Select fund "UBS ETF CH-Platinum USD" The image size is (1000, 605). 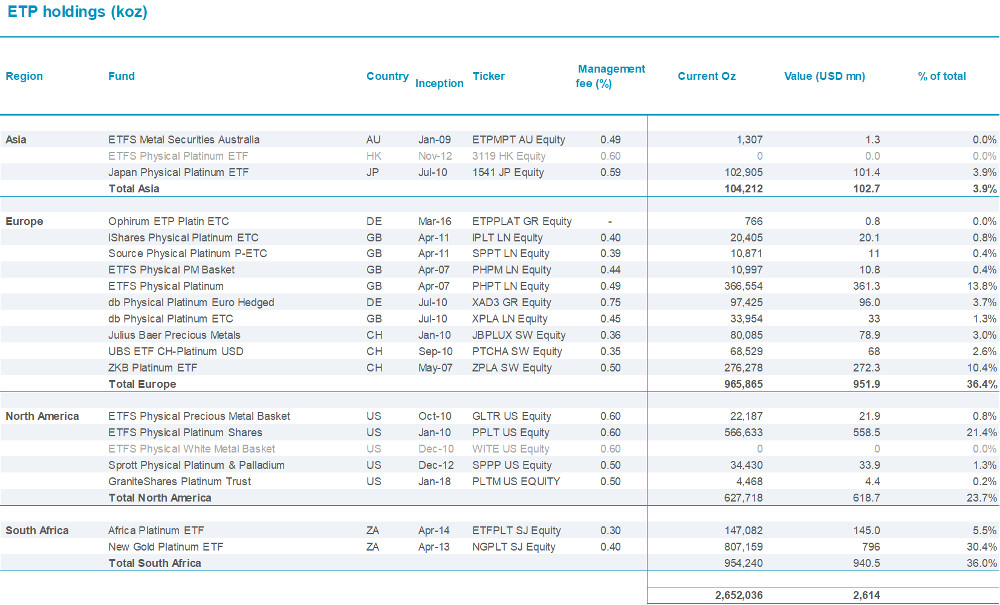tap(175, 352)
